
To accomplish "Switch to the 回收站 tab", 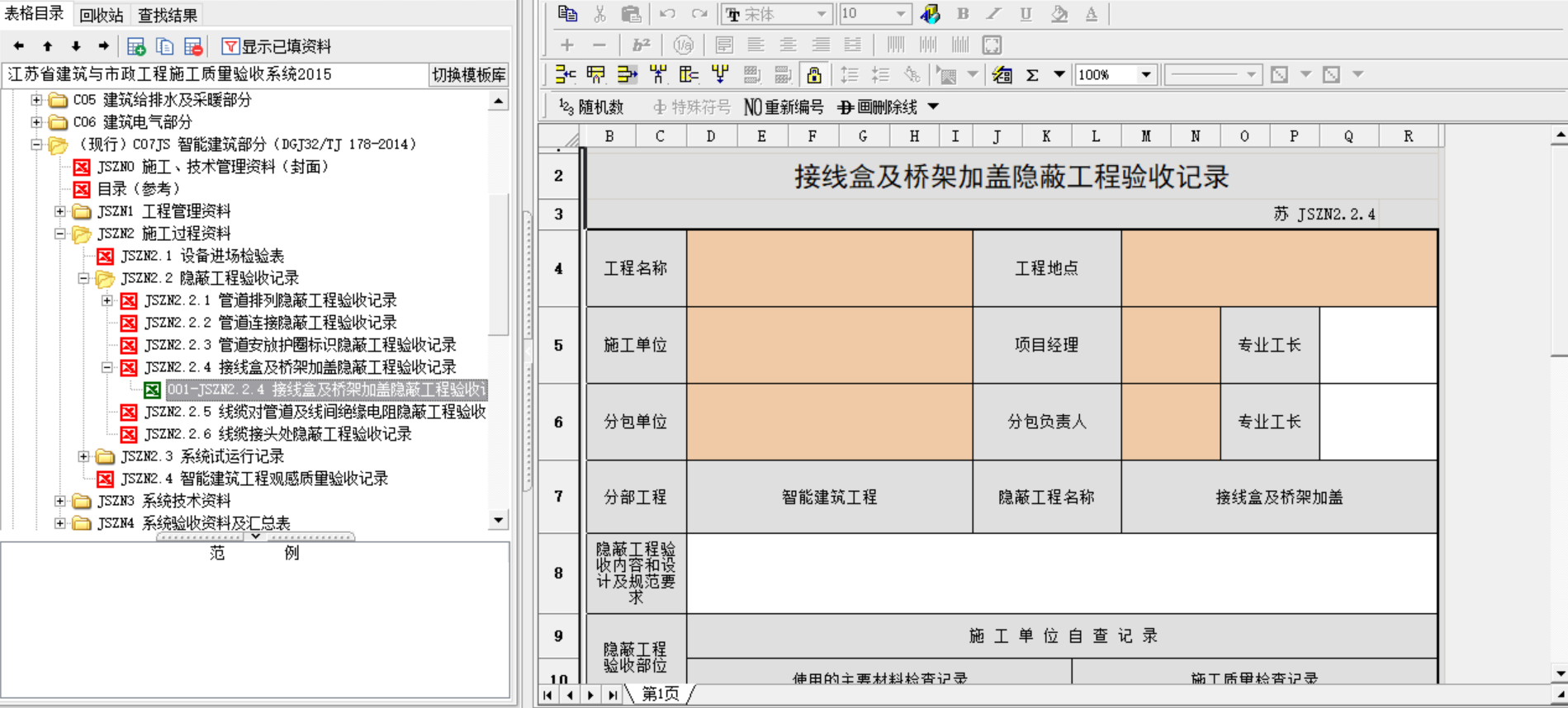I will click(102, 15).
